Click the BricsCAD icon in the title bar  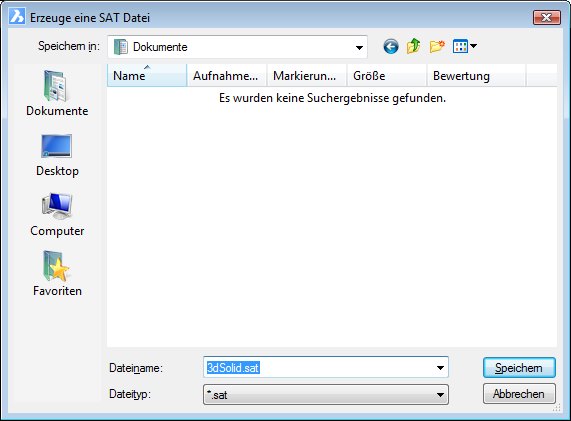[x=17, y=17]
